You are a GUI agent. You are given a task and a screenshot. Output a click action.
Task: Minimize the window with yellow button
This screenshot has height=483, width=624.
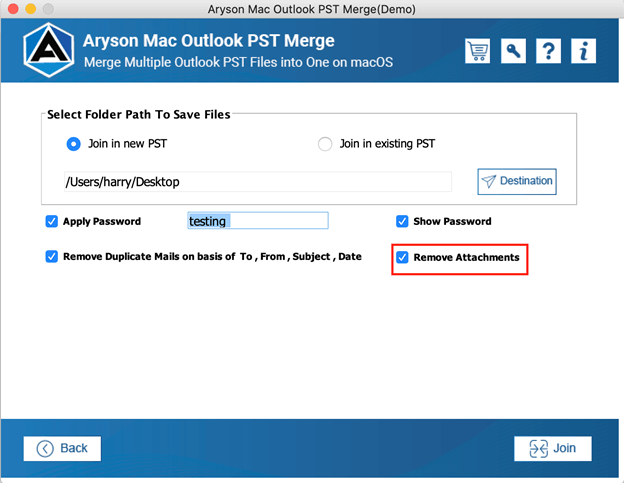pos(31,8)
